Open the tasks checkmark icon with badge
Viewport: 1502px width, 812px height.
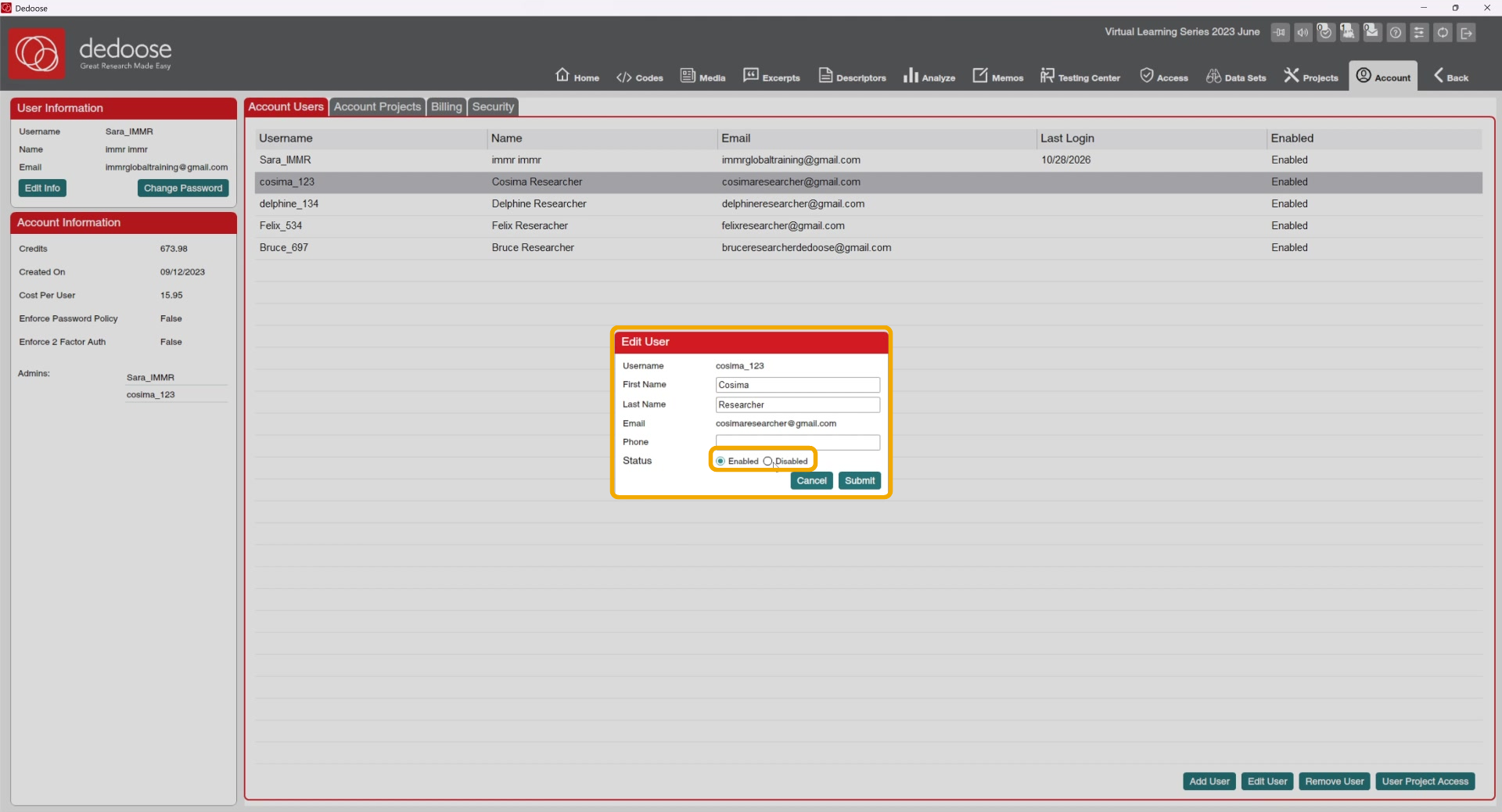[1325, 32]
